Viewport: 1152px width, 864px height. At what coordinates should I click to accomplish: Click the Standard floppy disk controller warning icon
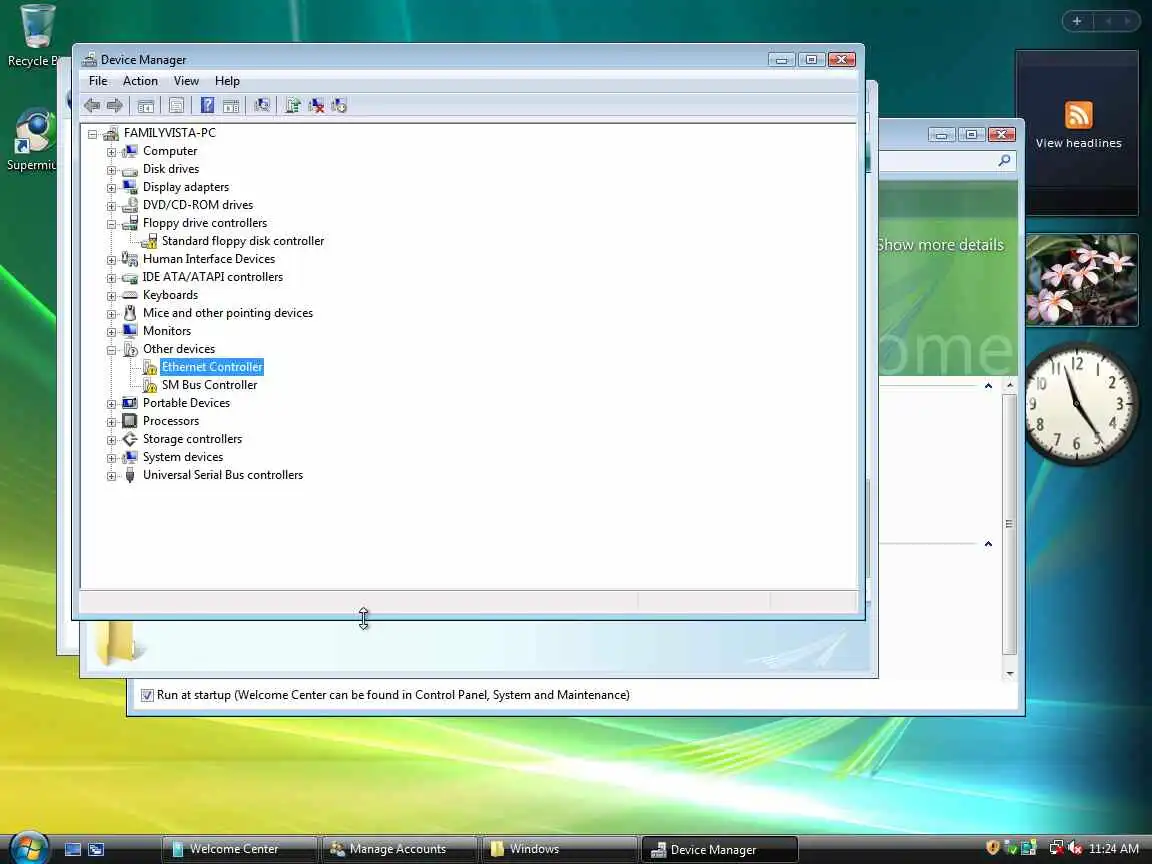tap(150, 241)
